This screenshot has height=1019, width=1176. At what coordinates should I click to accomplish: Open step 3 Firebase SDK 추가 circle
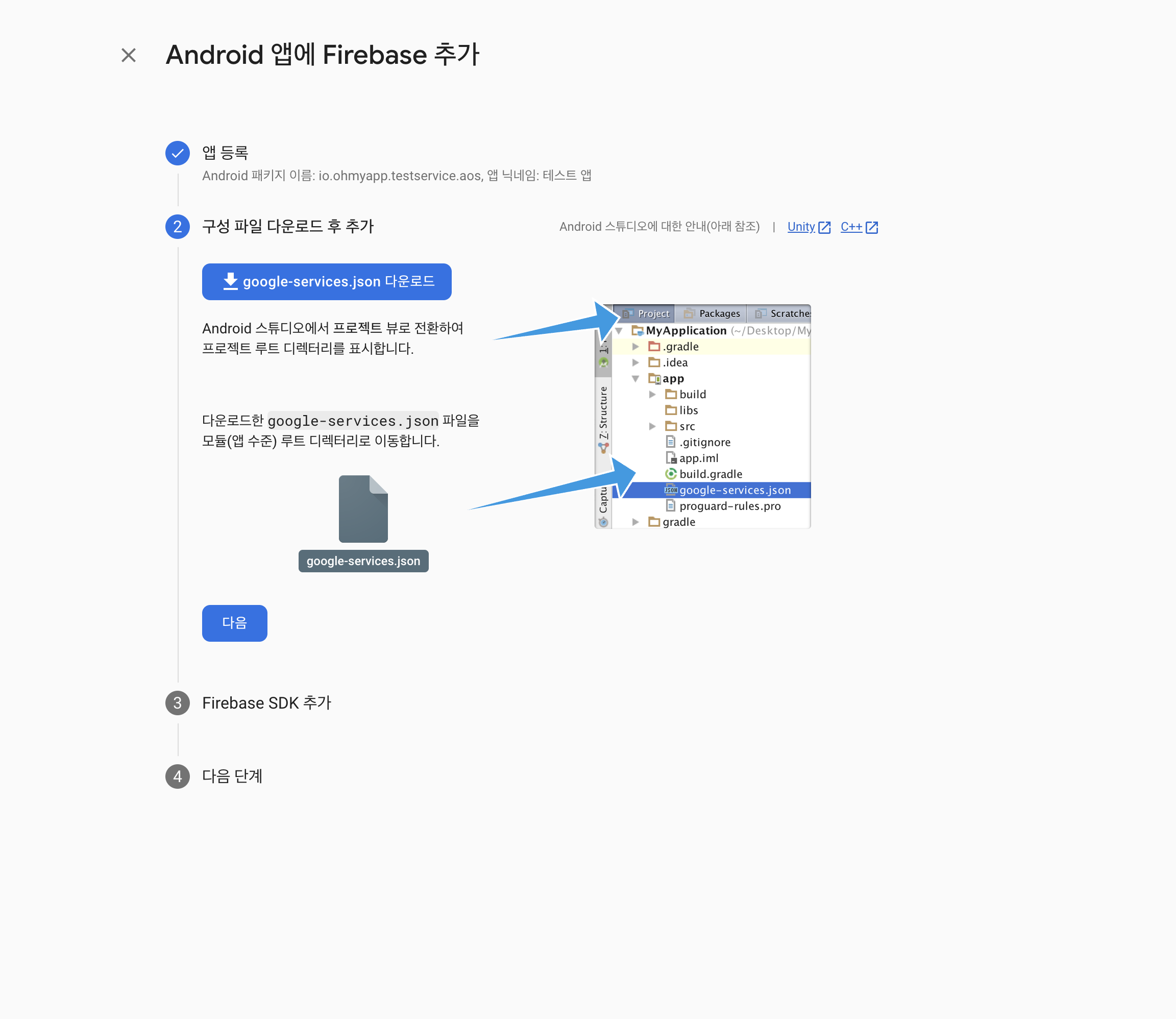(177, 703)
